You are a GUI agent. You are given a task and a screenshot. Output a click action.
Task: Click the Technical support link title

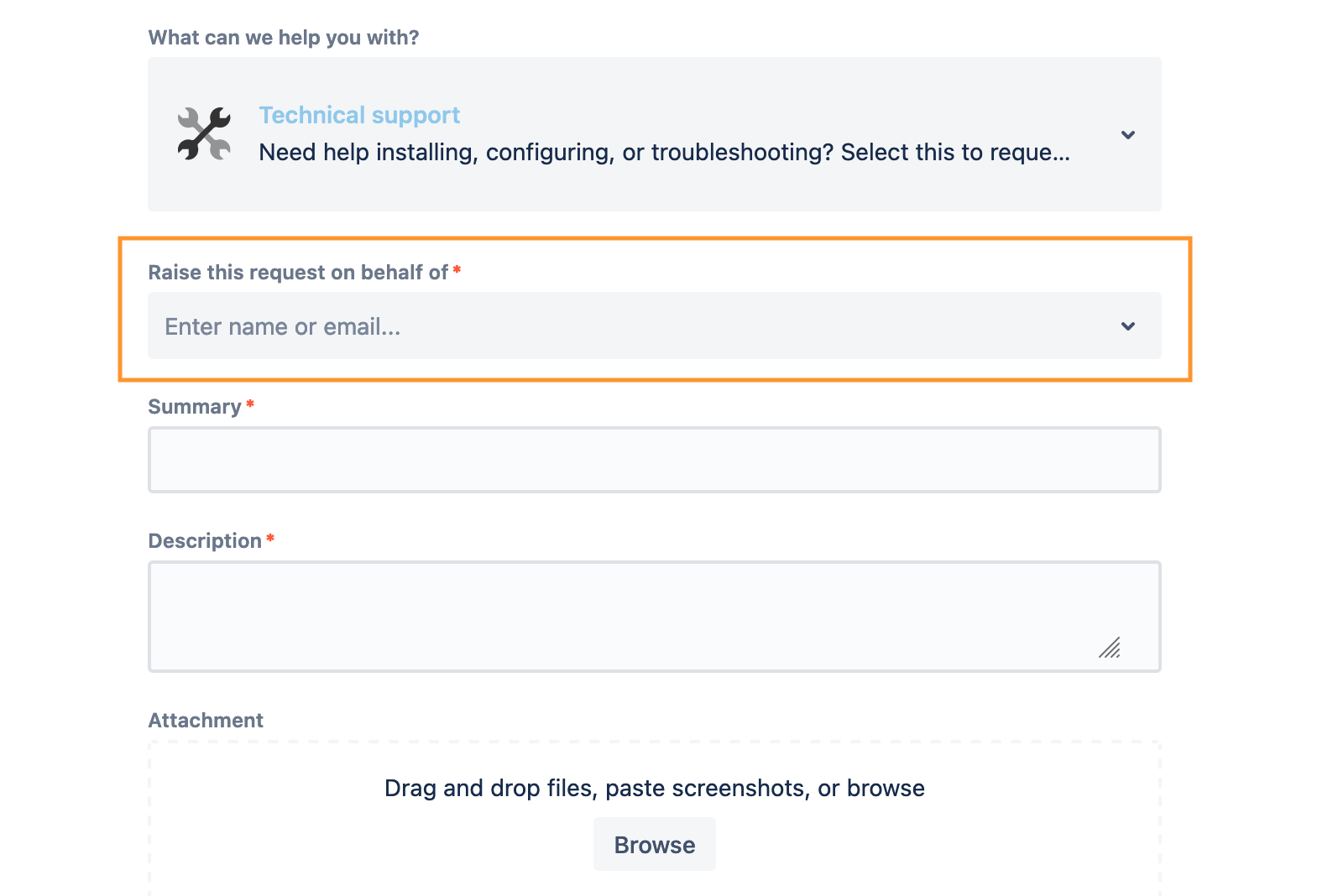[x=359, y=115]
